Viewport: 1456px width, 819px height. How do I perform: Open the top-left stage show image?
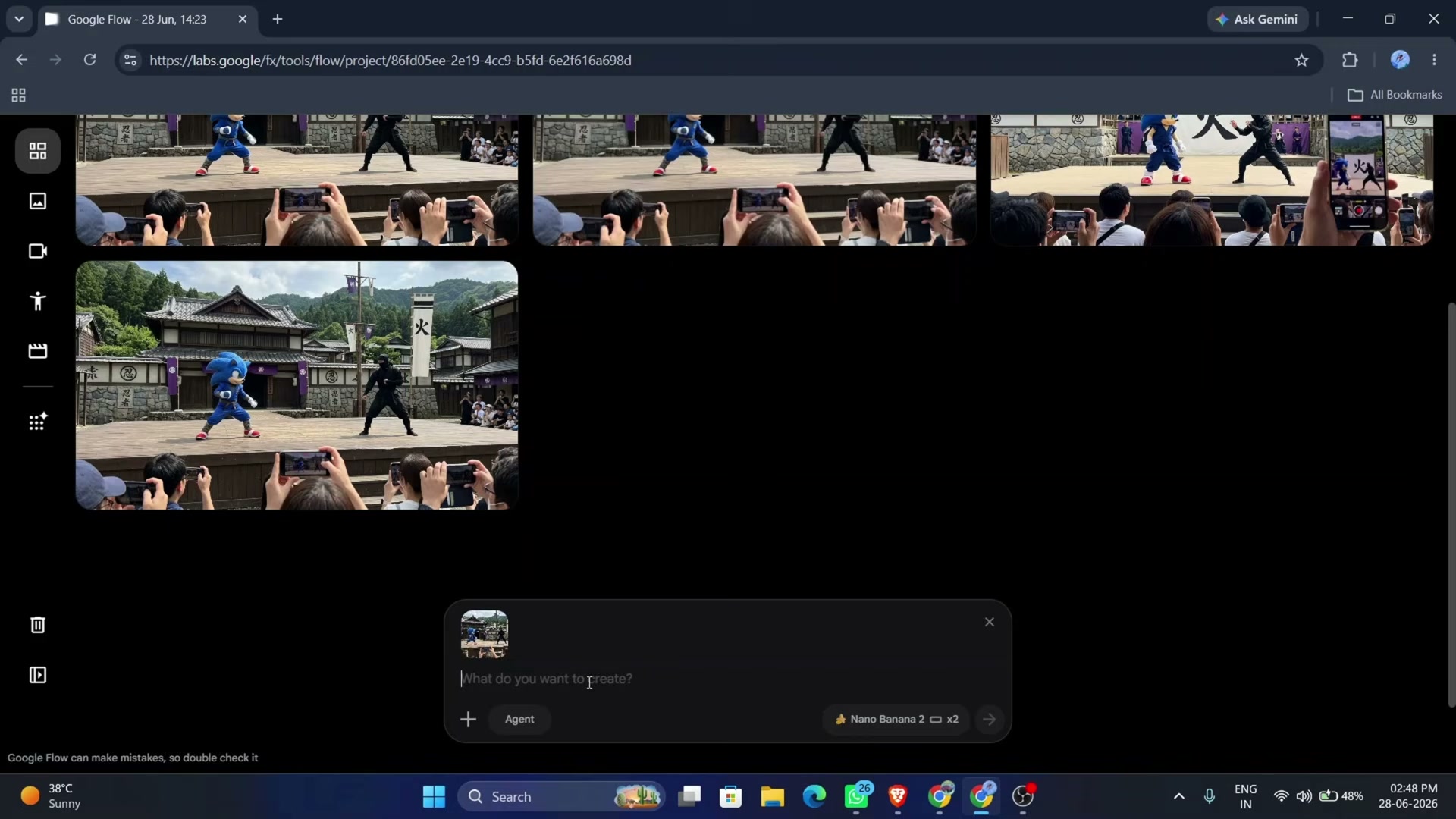(x=297, y=180)
